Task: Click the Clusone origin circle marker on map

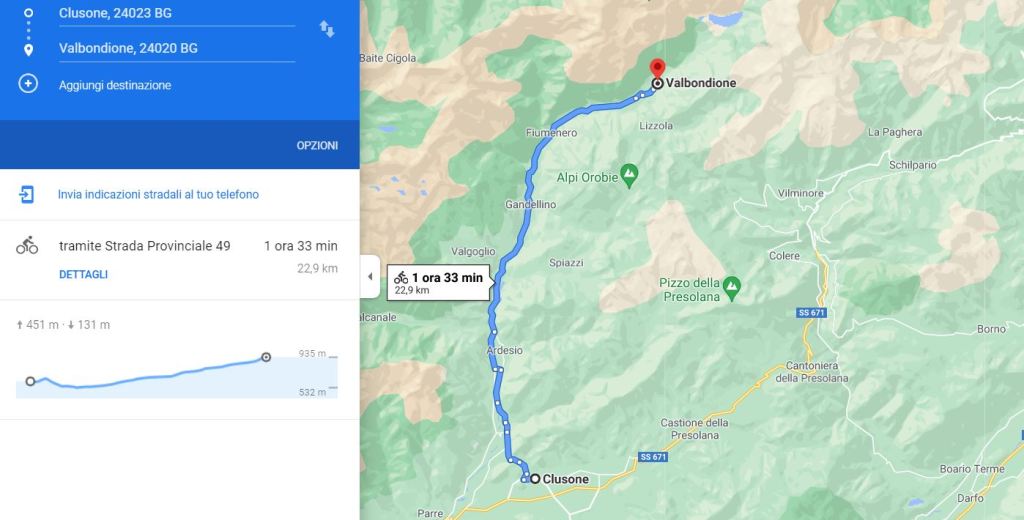Action: pyautogui.click(x=535, y=479)
